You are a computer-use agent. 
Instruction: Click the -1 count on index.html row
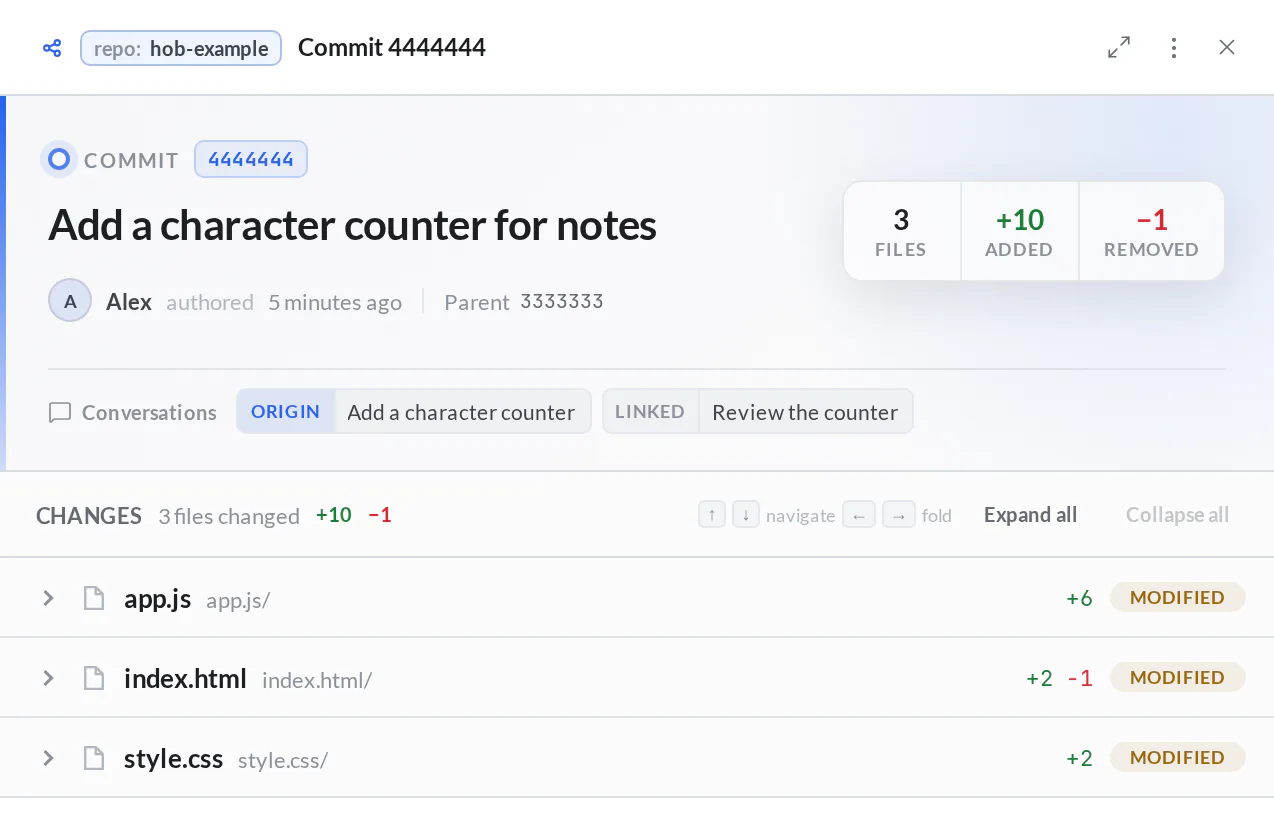click(x=1080, y=678)
